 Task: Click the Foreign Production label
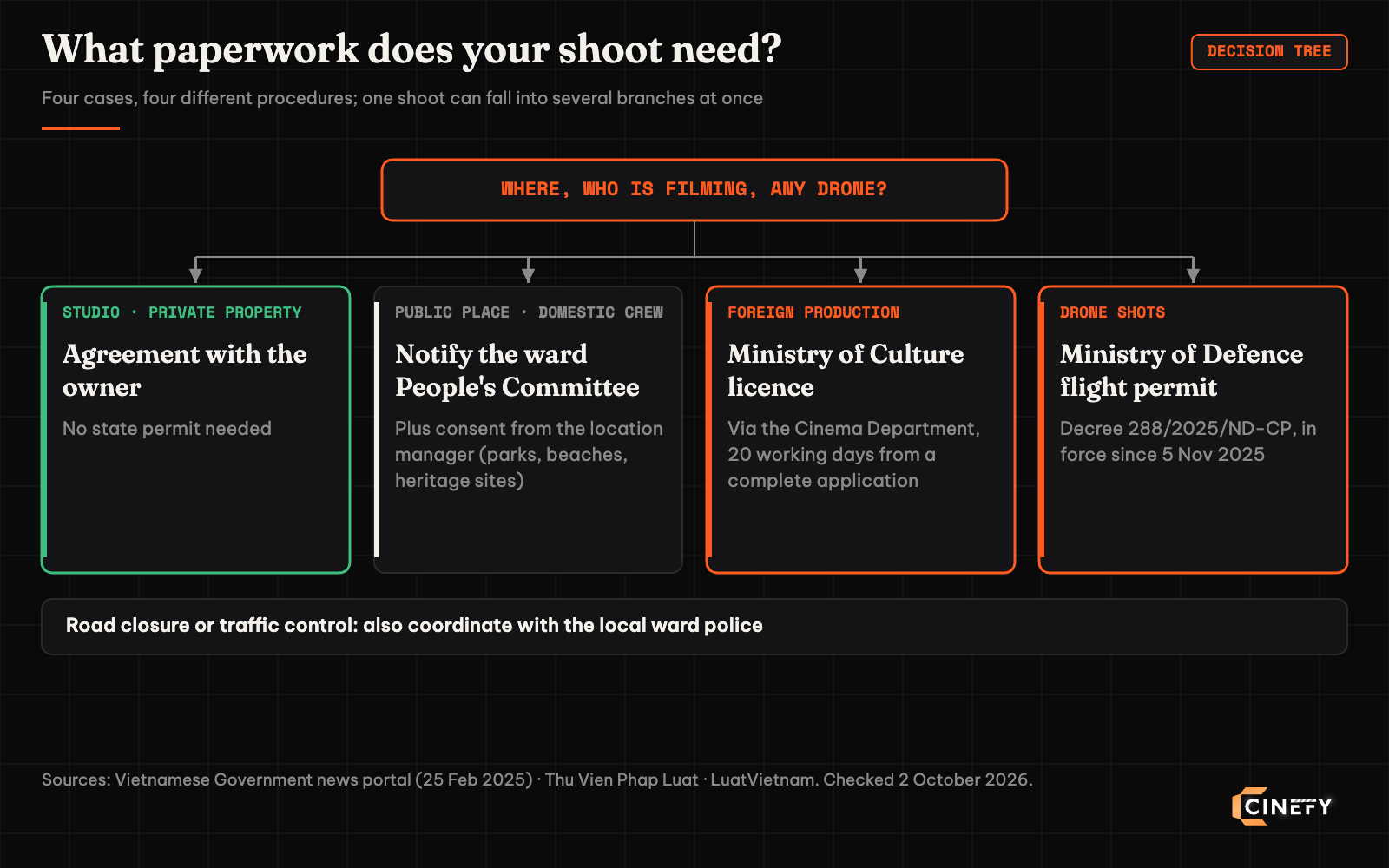813,312
